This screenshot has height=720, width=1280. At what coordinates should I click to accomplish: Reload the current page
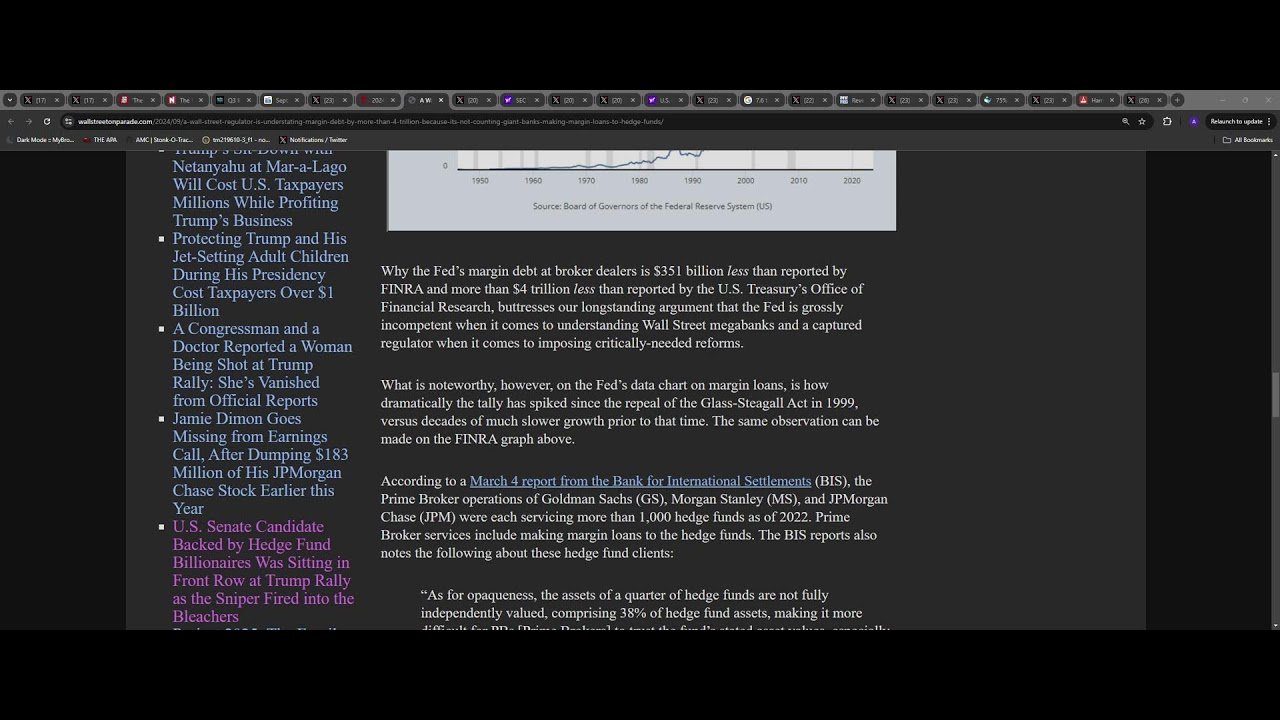tap(46, 121)
